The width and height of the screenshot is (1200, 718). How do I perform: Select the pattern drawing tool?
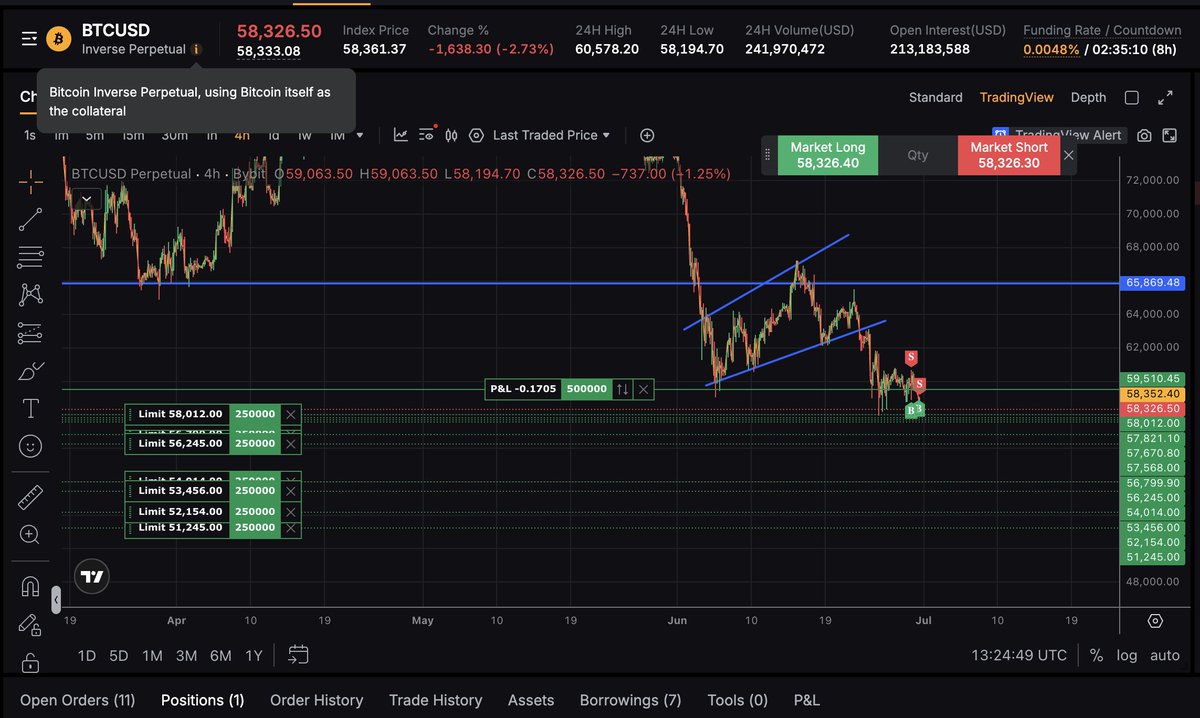31,294
